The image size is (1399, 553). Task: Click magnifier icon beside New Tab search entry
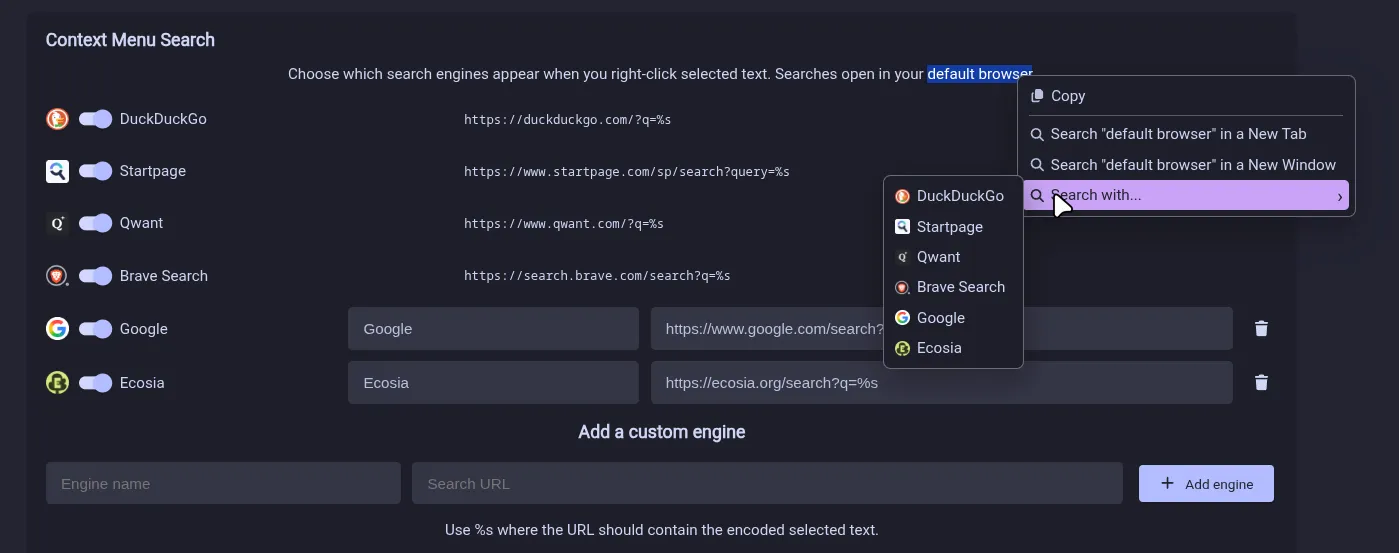[1037, 134]
